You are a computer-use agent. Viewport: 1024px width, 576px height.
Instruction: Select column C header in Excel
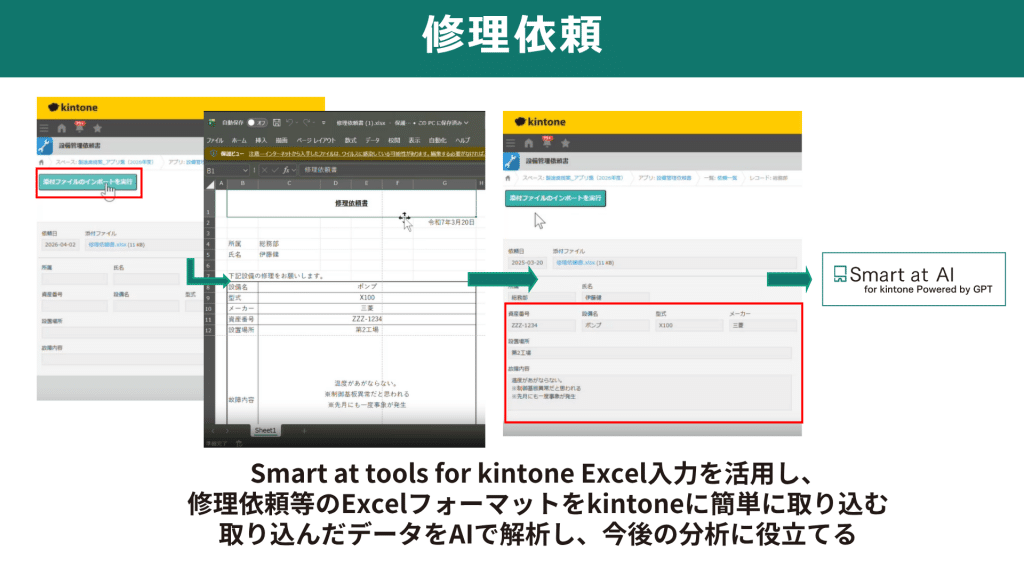[x=289, y=184]
